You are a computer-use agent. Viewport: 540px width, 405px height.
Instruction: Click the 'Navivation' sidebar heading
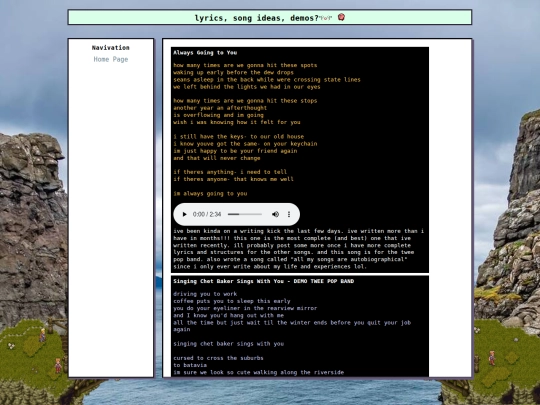click(x=111, y=48)
